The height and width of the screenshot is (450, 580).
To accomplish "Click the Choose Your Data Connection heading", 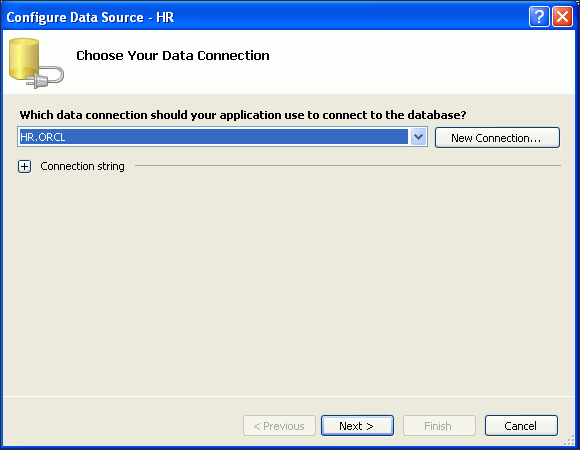I will tap(173, 55).
